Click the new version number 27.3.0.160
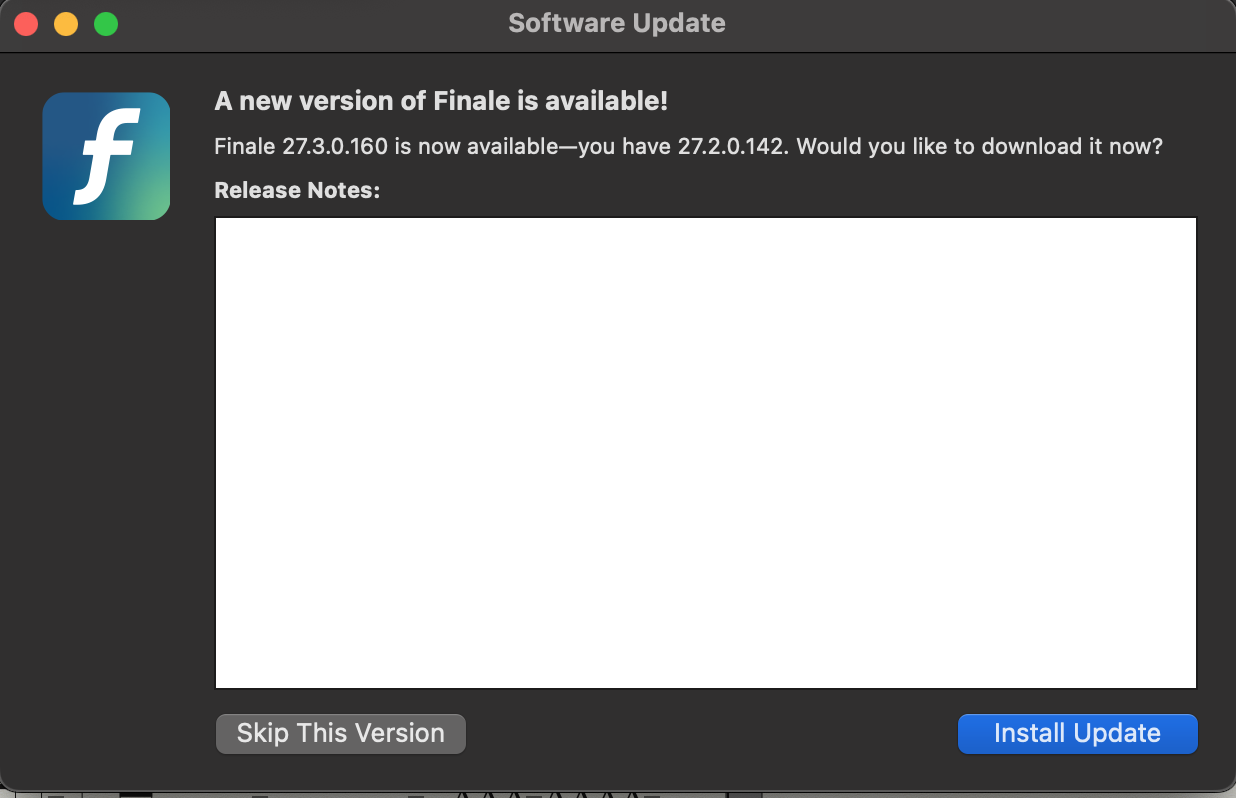 click(x=333, y=147)
